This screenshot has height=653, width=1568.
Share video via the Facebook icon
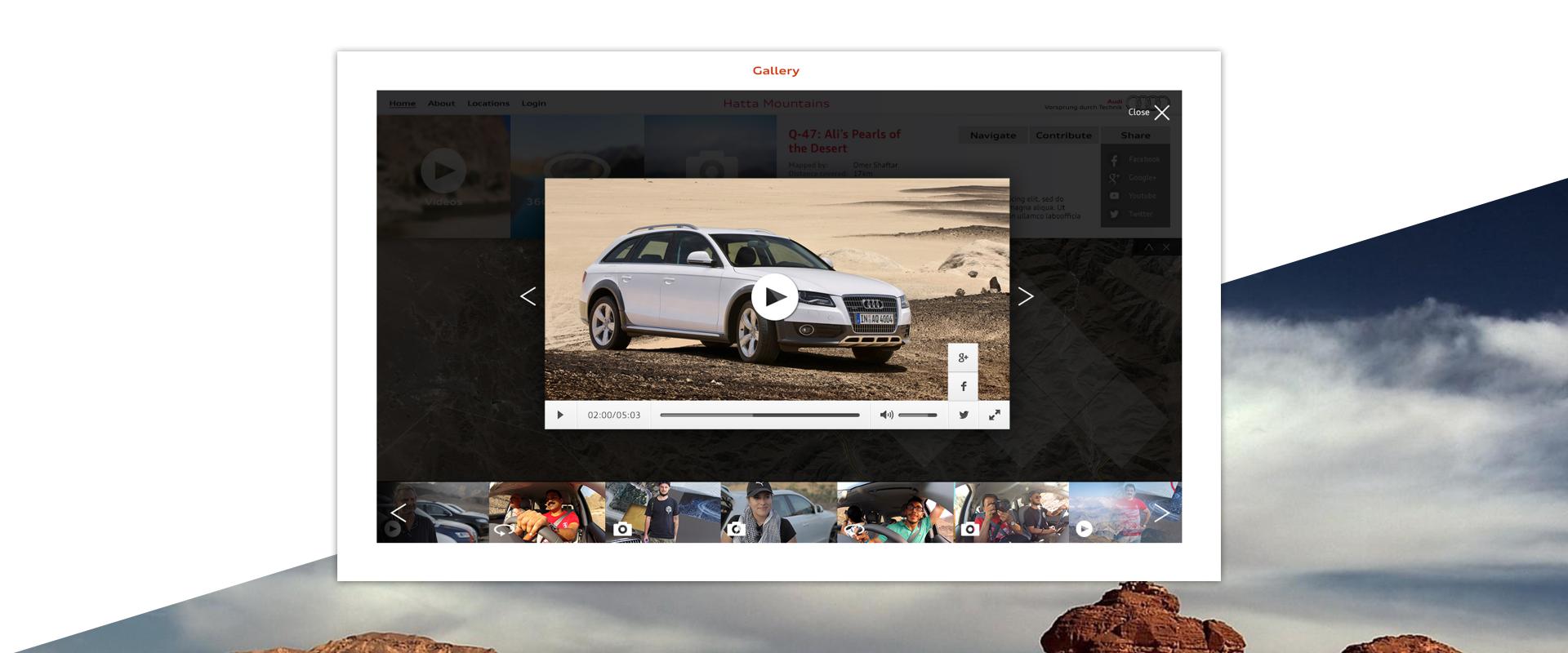pos(963,387)
